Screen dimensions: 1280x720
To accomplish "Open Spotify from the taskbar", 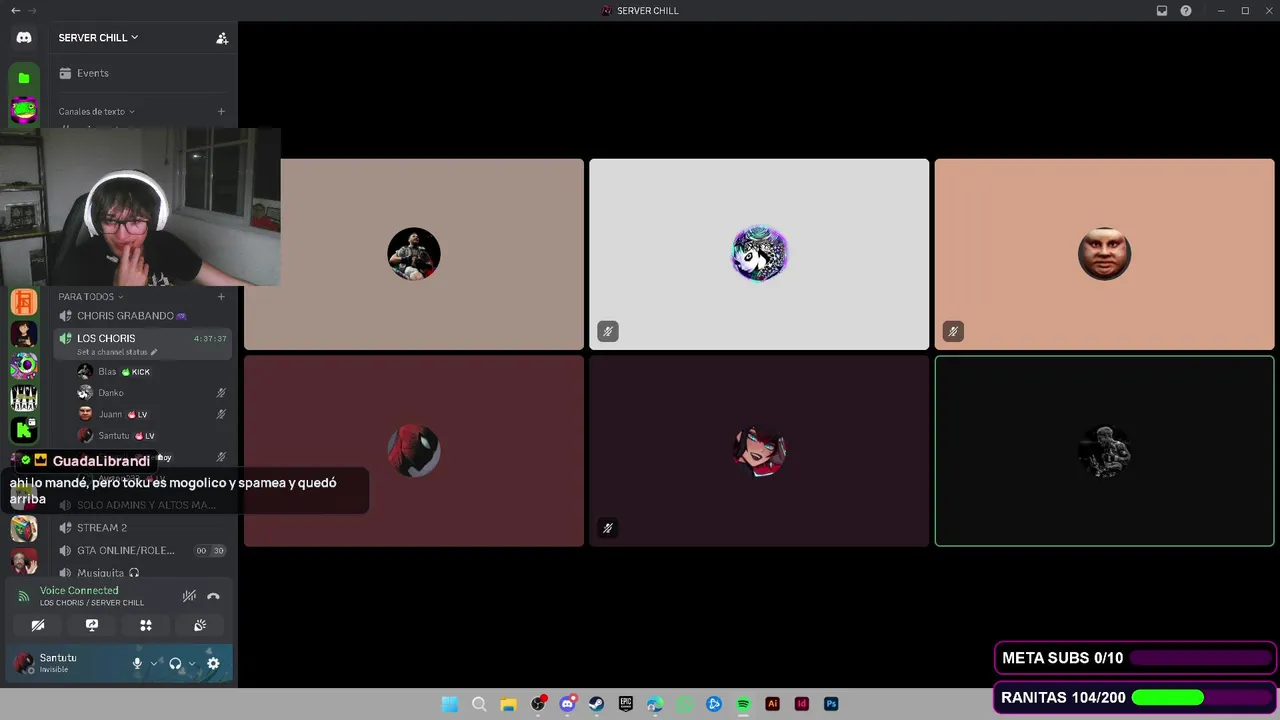I will [x=743, y=704].
